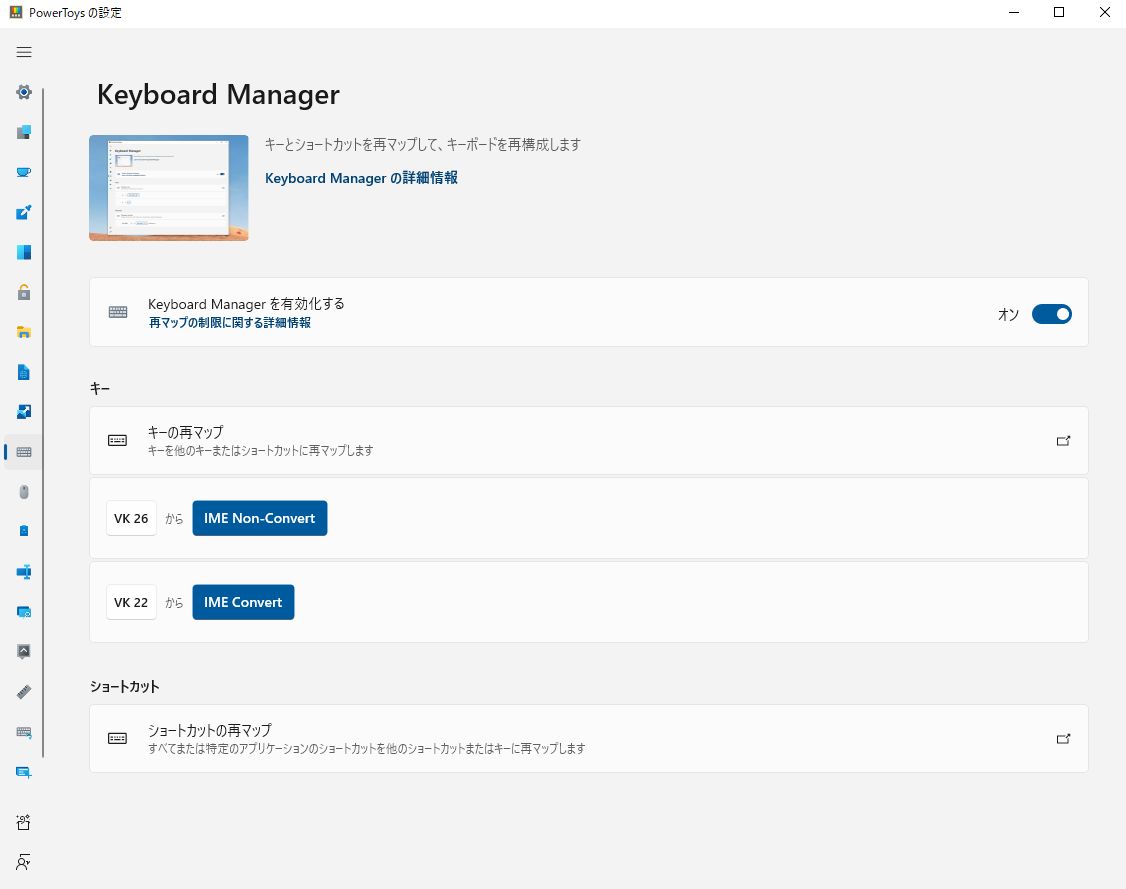Open Quick Accent sidebar icon
Viewport: 1126px width, 889px height.
point(24,651)
